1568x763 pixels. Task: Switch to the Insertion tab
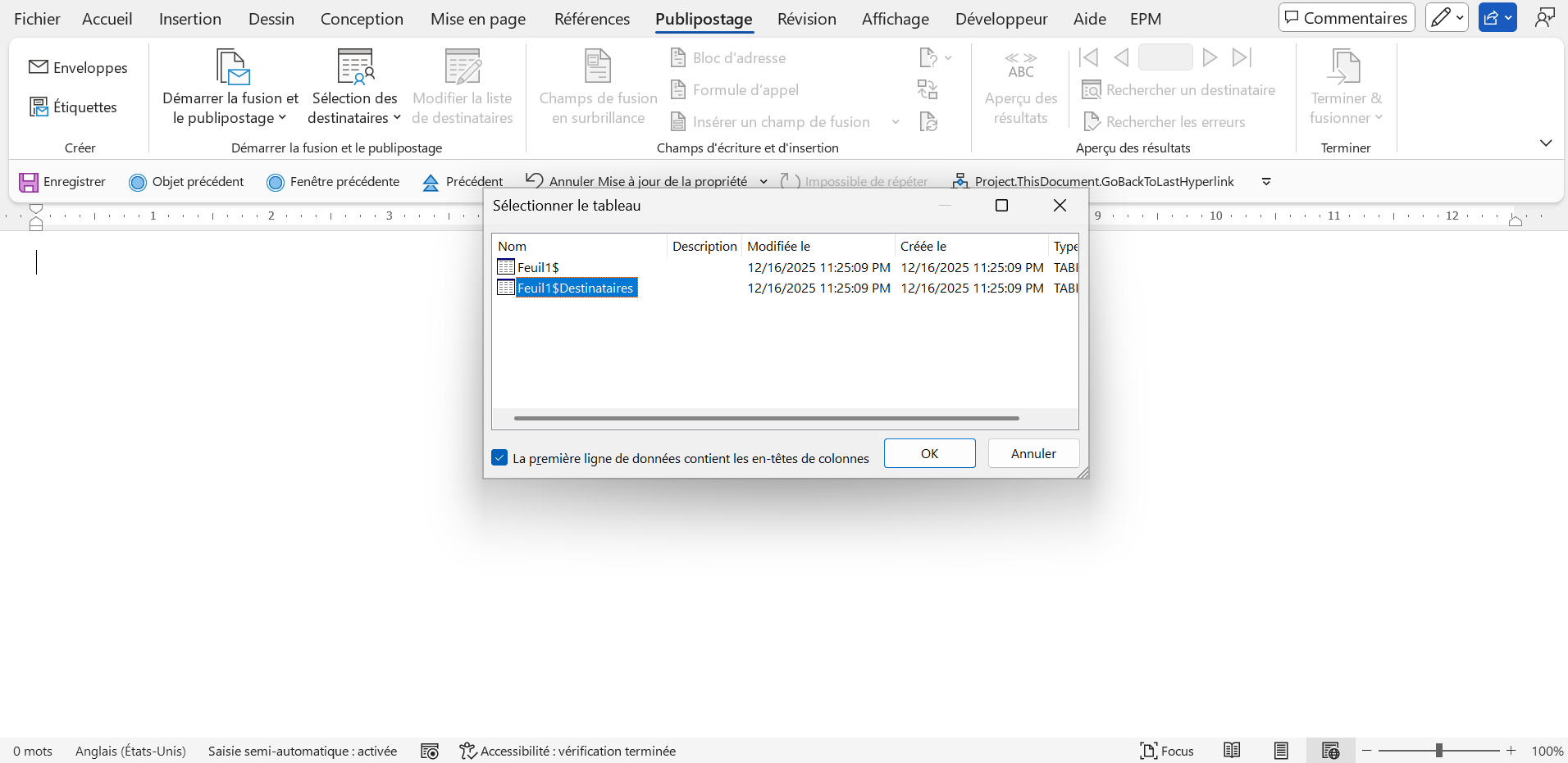click(190, 19)
